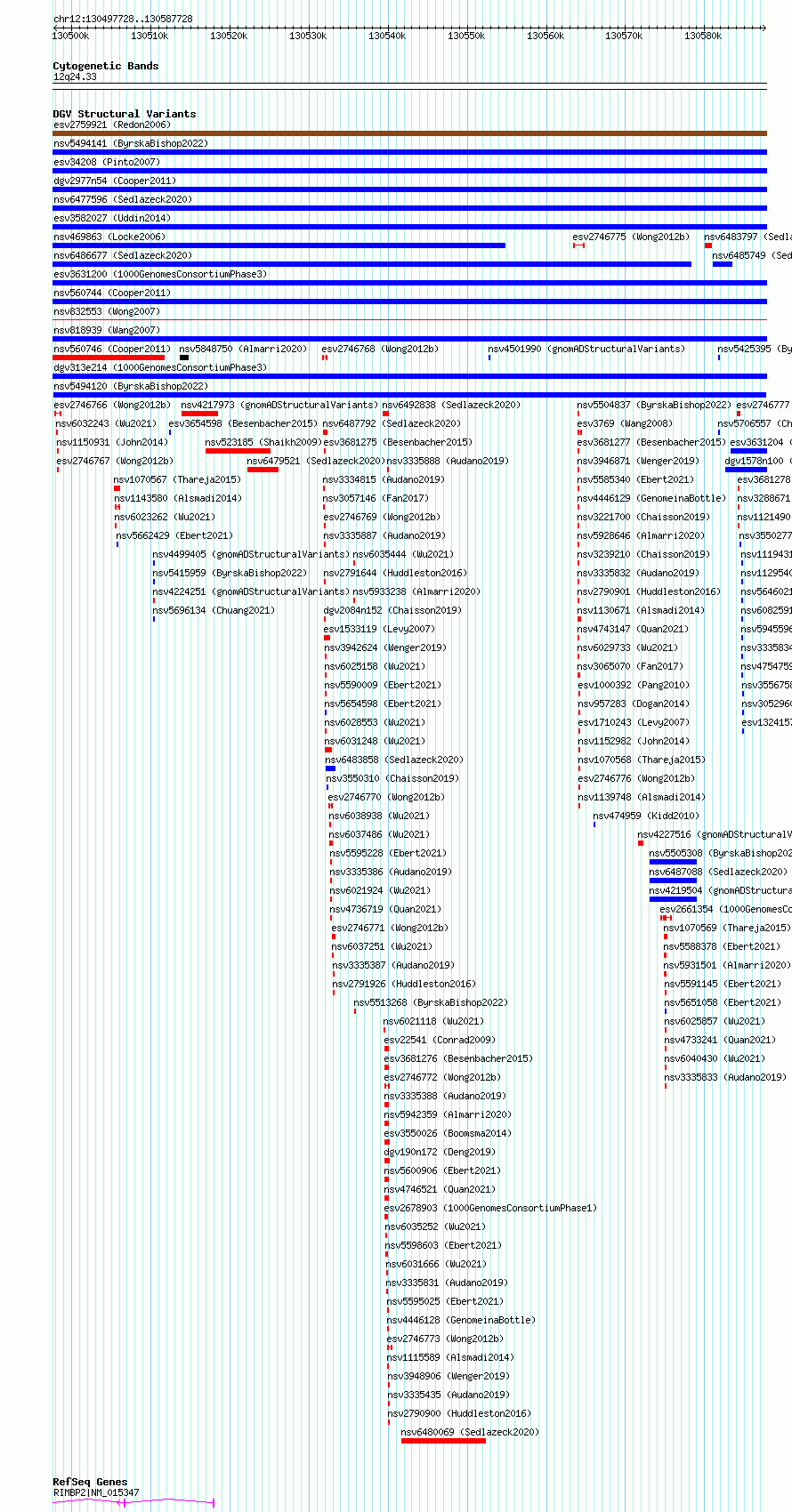
Task: Open variant nsv4217973 (gnomADStructuralVariants)
Action: click(279, 405)
